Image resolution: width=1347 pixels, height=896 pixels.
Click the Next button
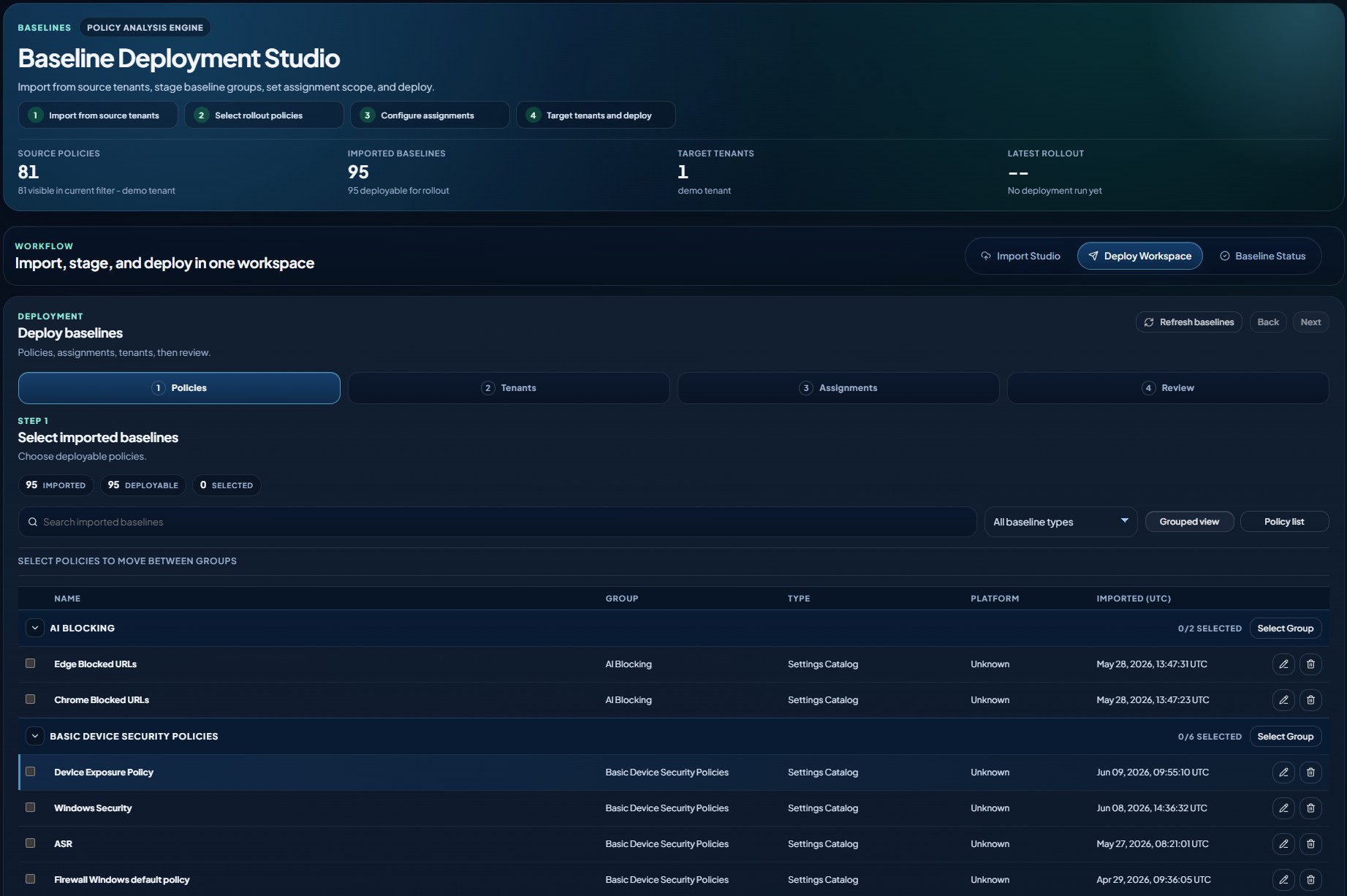pos(1310,322)
